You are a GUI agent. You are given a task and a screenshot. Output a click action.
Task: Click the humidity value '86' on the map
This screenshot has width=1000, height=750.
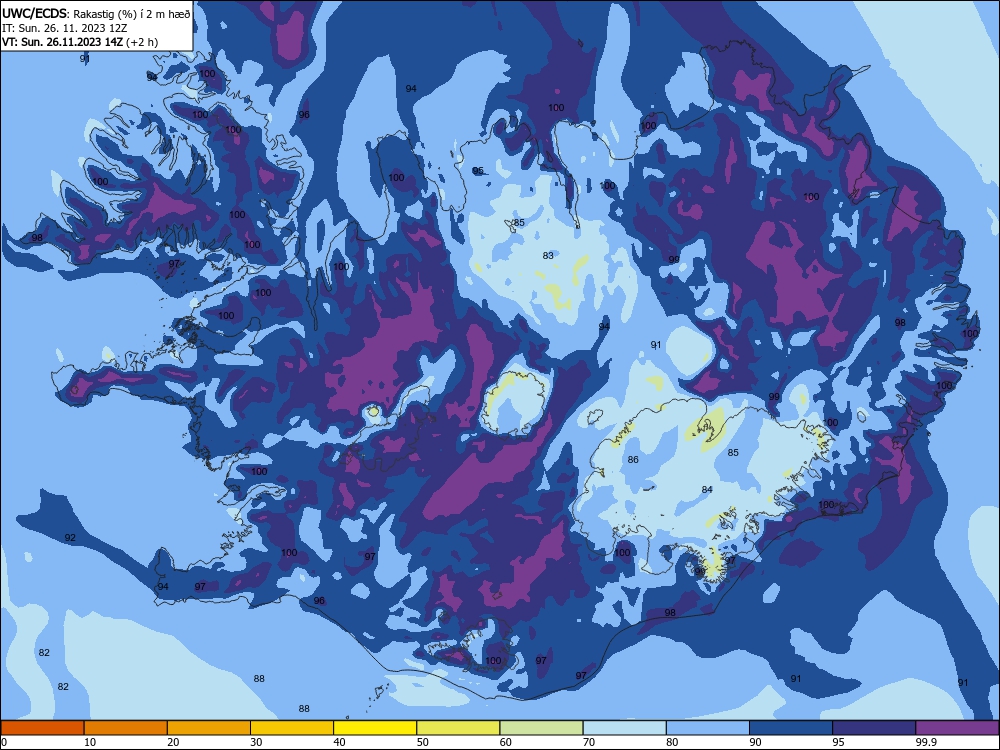click(x=633, y=459)
